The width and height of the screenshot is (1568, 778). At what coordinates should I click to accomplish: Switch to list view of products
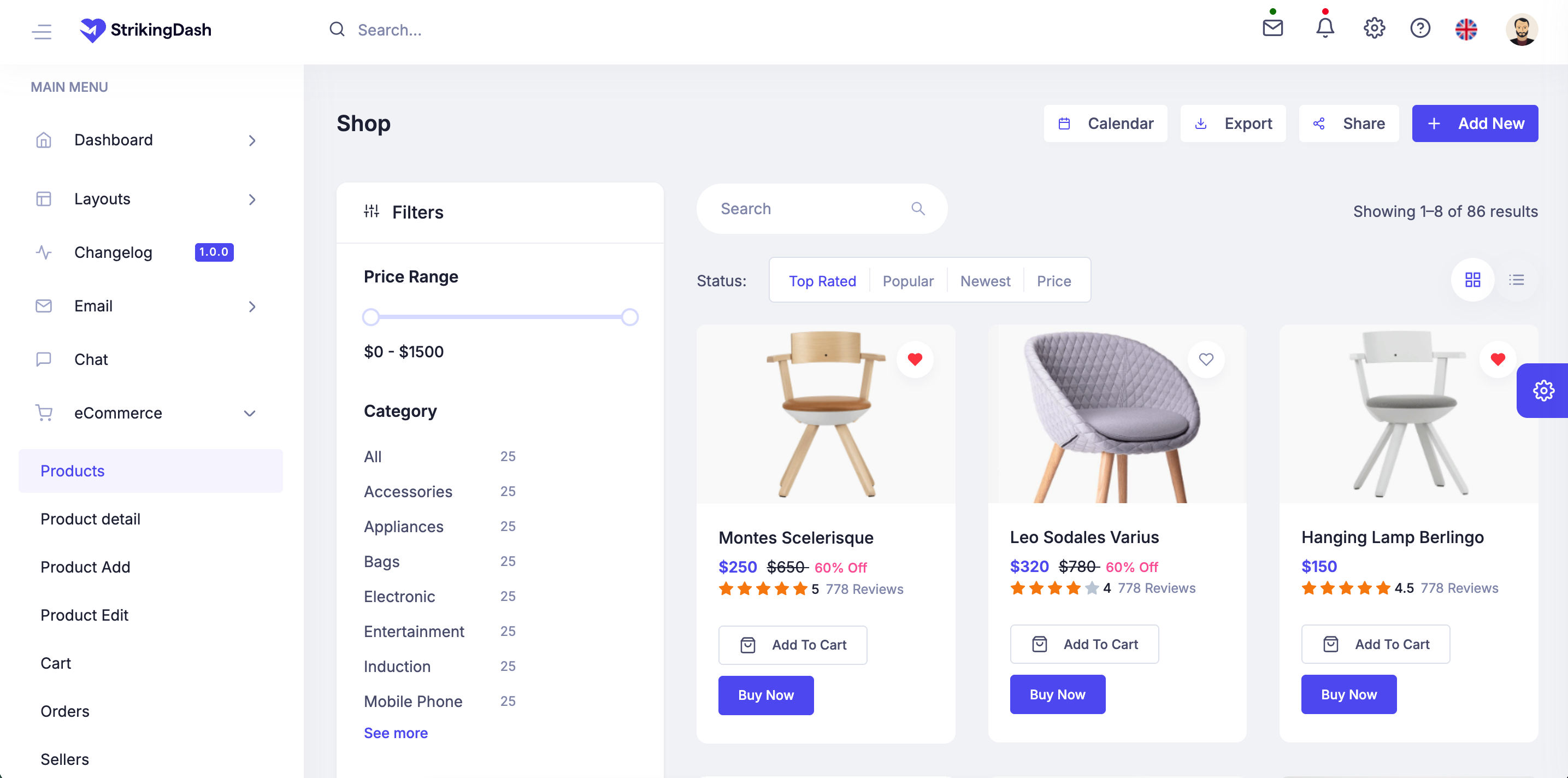(x=1517, y=280)
